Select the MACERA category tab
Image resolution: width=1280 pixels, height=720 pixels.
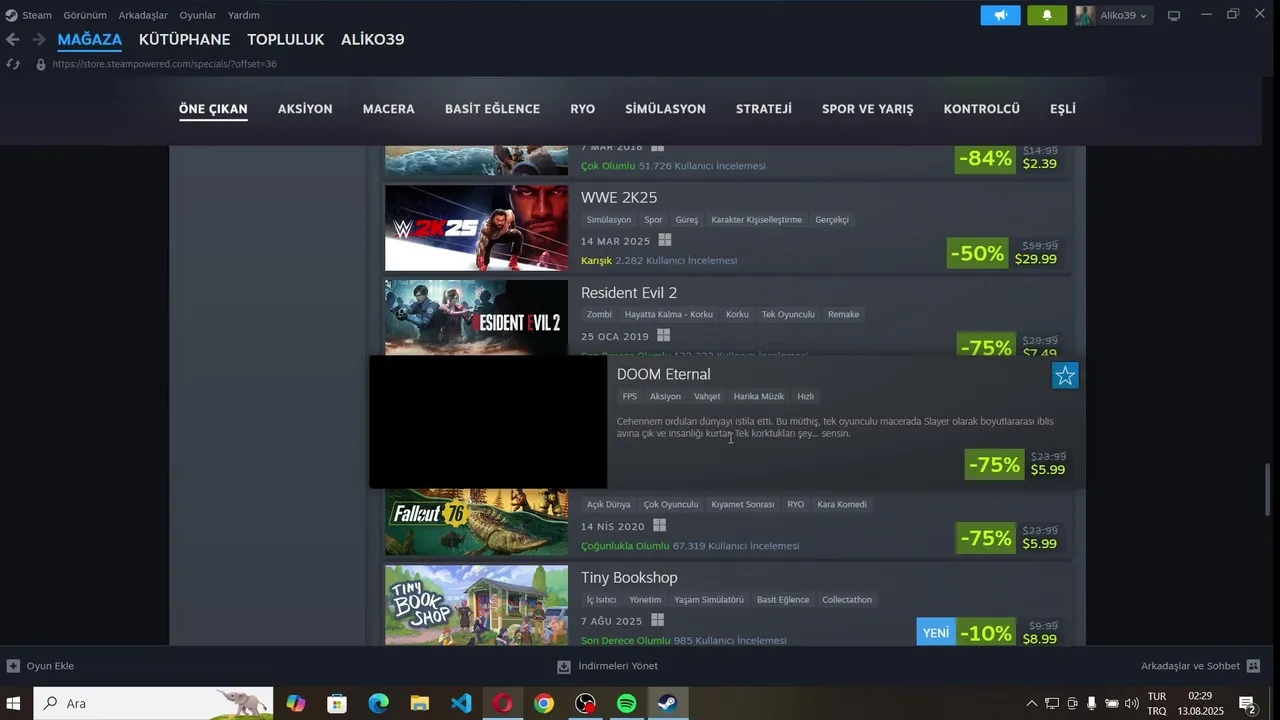(x=388, y=109)
